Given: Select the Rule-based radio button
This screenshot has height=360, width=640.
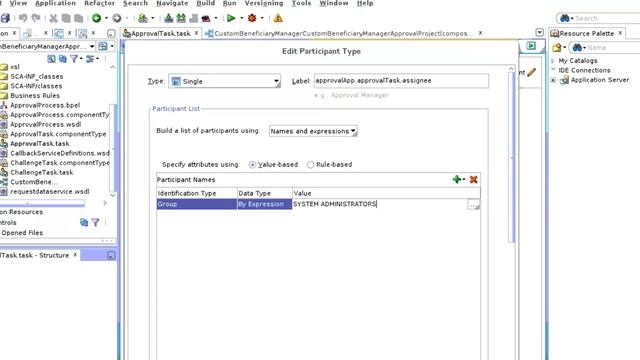Looking at the screenshot, I should pos(310,164).
